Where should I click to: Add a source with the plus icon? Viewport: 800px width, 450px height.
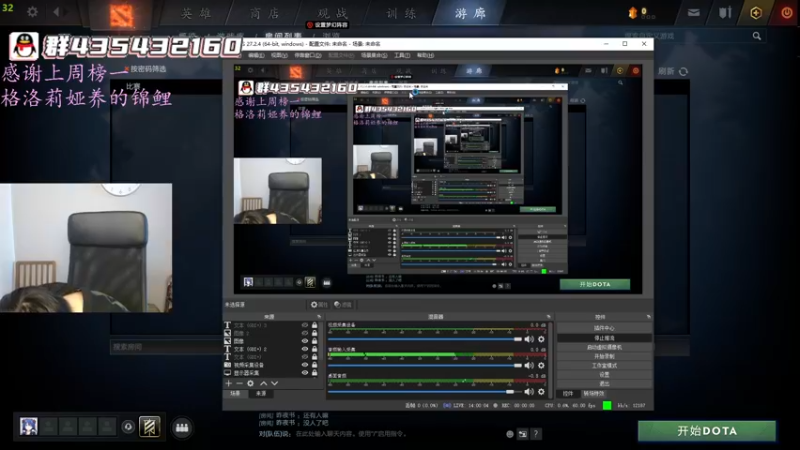coord(229,383)
